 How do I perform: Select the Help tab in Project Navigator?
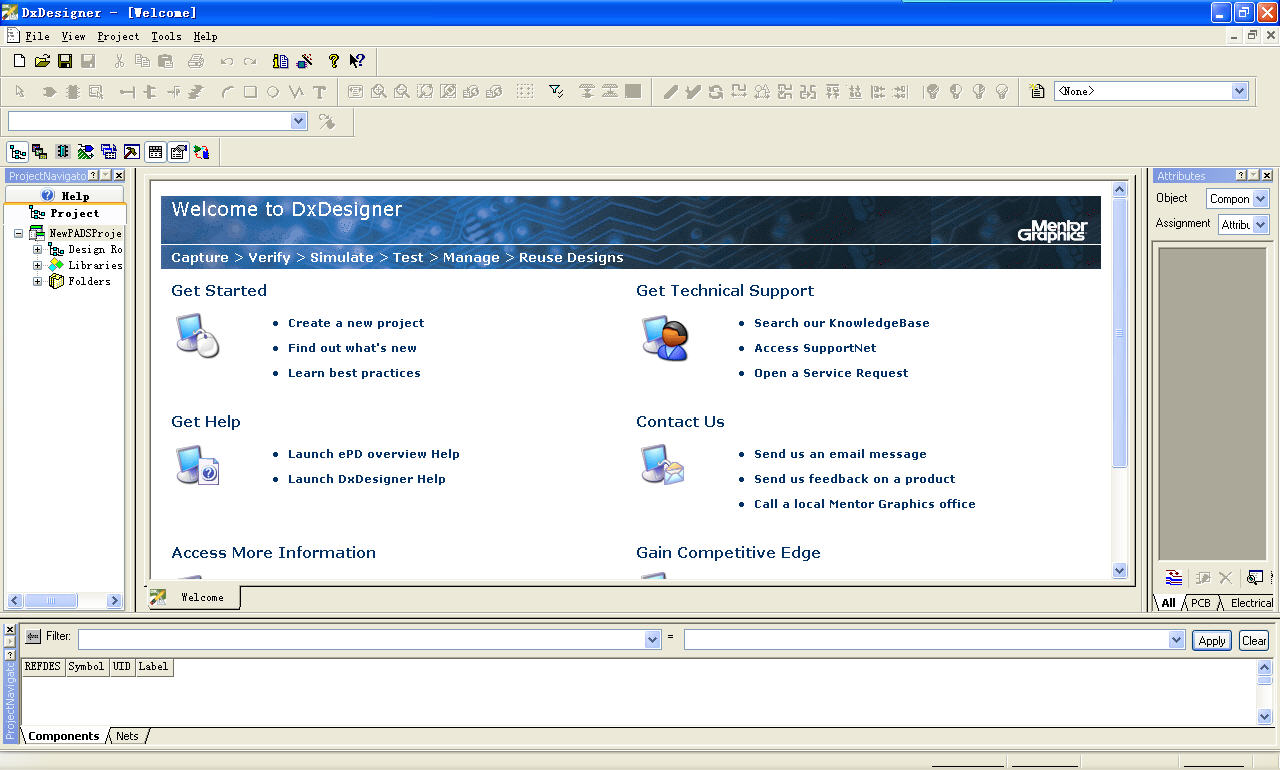(65, 195)
